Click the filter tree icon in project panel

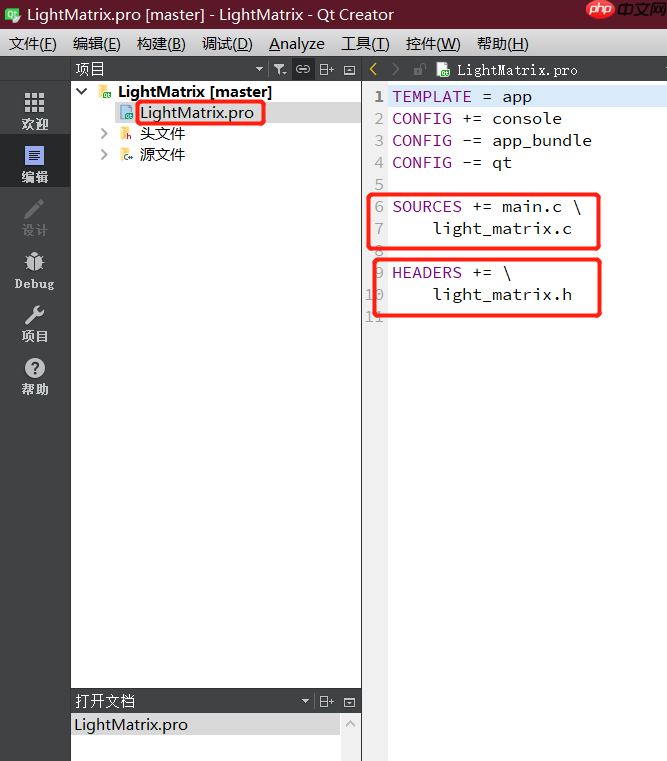(280, 69)
